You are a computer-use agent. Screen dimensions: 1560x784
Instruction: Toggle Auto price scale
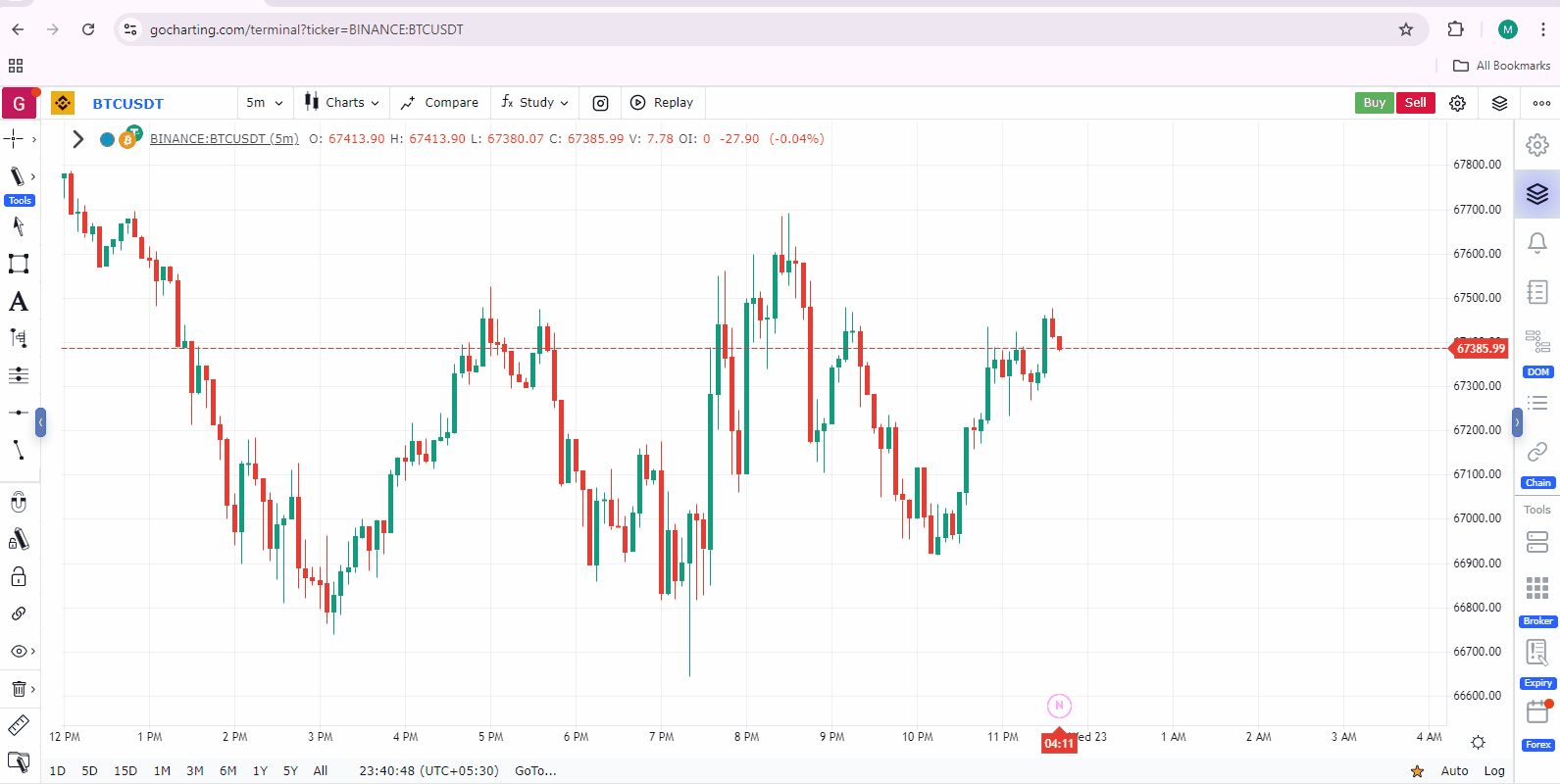point(1454,771)
